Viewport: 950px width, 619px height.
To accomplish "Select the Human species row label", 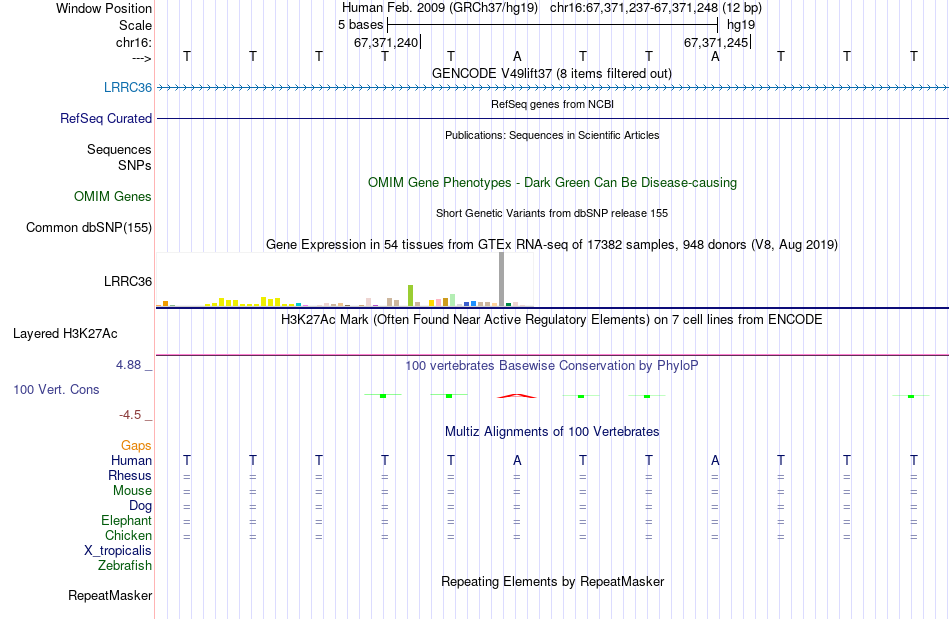I will [131, 460].
